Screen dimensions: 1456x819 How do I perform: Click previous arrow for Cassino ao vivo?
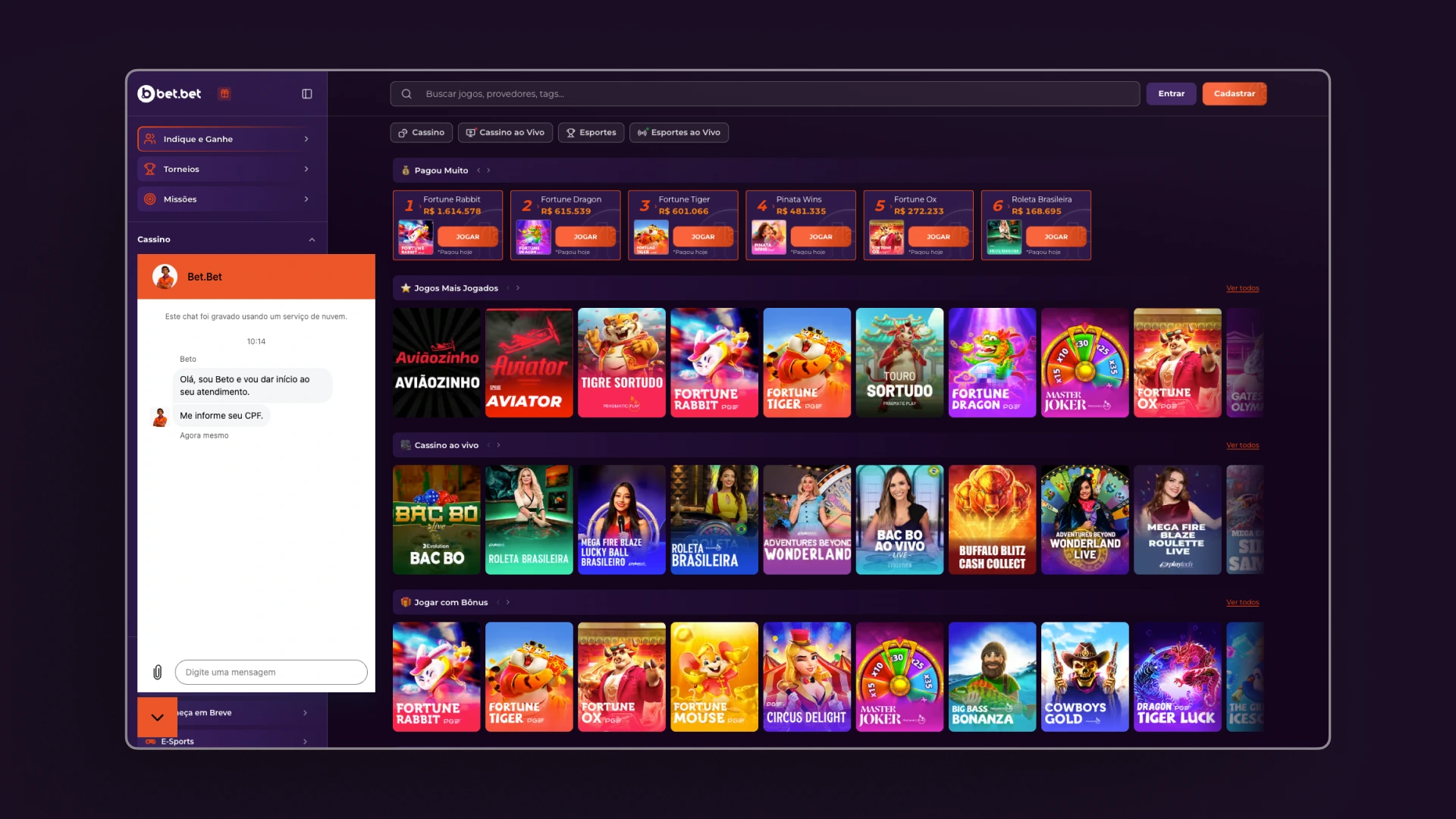click(x=489, y=445)
